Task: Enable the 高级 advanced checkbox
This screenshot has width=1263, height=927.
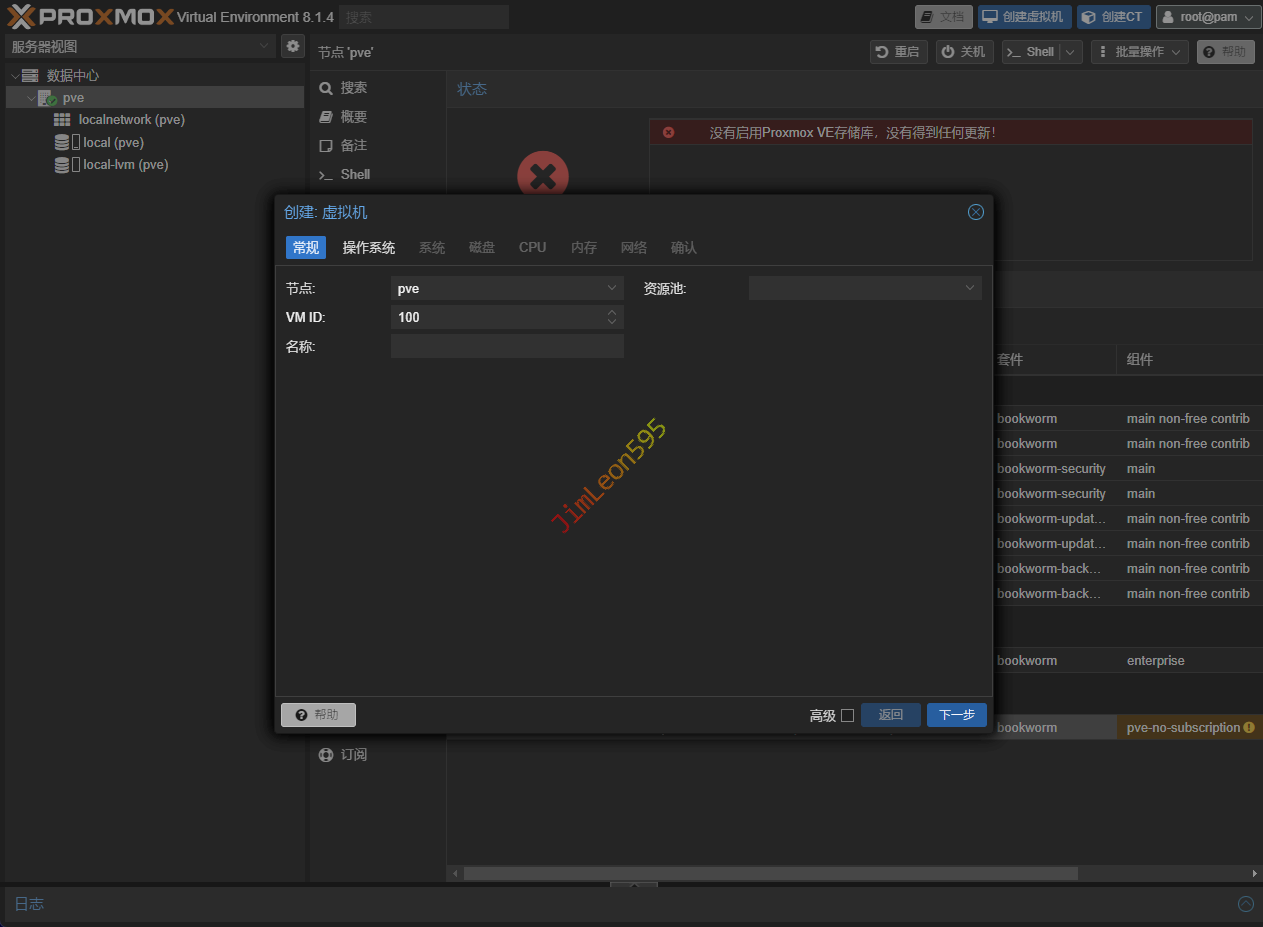Action: (847, 715)
